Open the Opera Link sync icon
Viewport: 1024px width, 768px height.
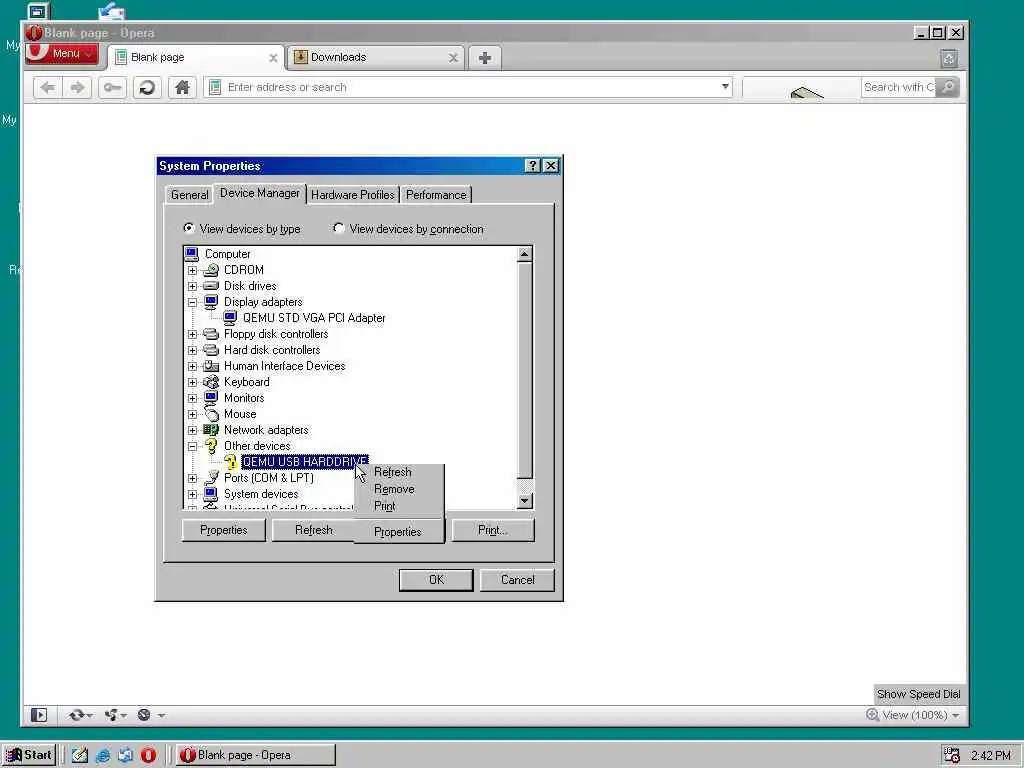click(80, 715)
